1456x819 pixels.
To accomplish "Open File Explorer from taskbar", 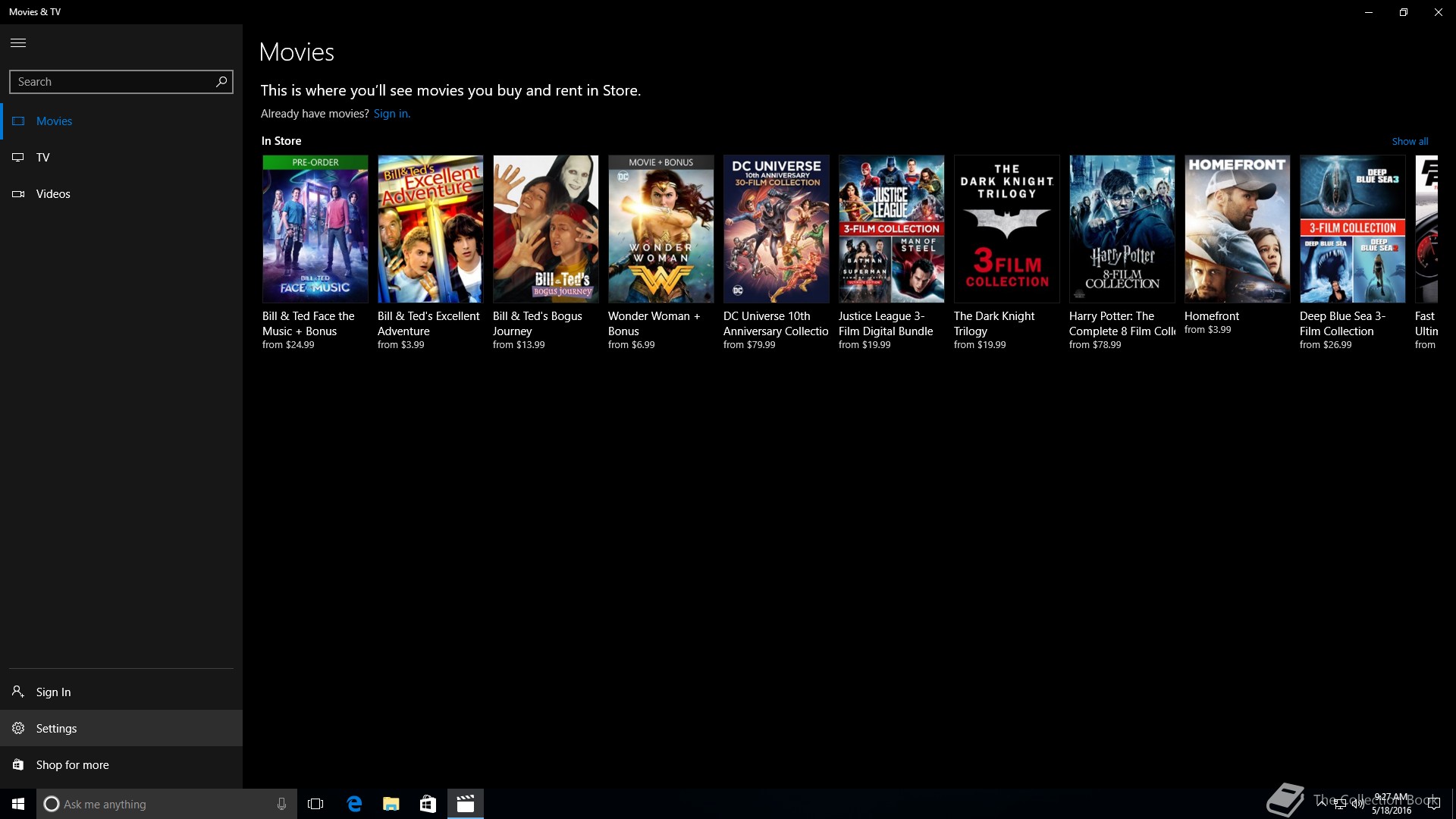I will pyautogui.click(x=391, y=804).
